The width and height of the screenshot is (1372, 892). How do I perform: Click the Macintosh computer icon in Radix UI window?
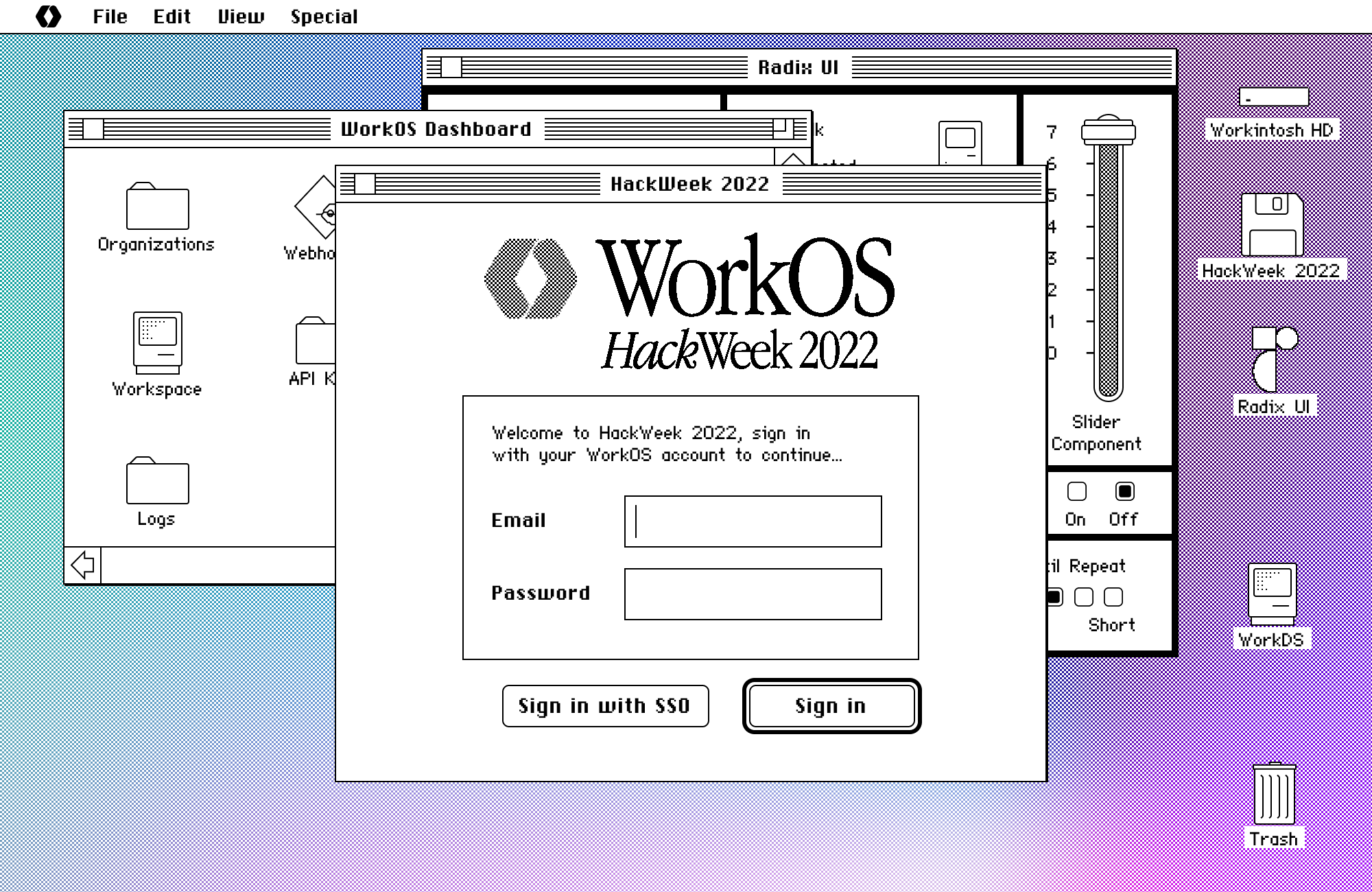point(960,143)
